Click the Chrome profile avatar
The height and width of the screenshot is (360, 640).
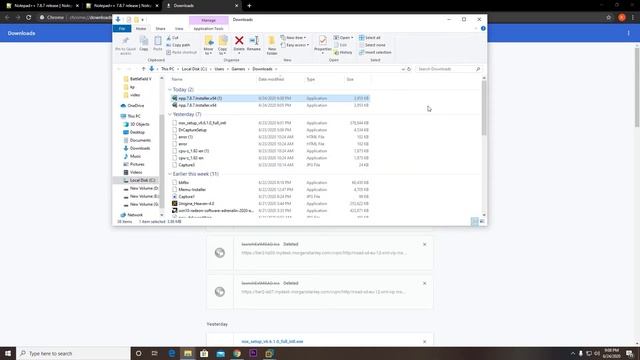(x=622, y=18)
